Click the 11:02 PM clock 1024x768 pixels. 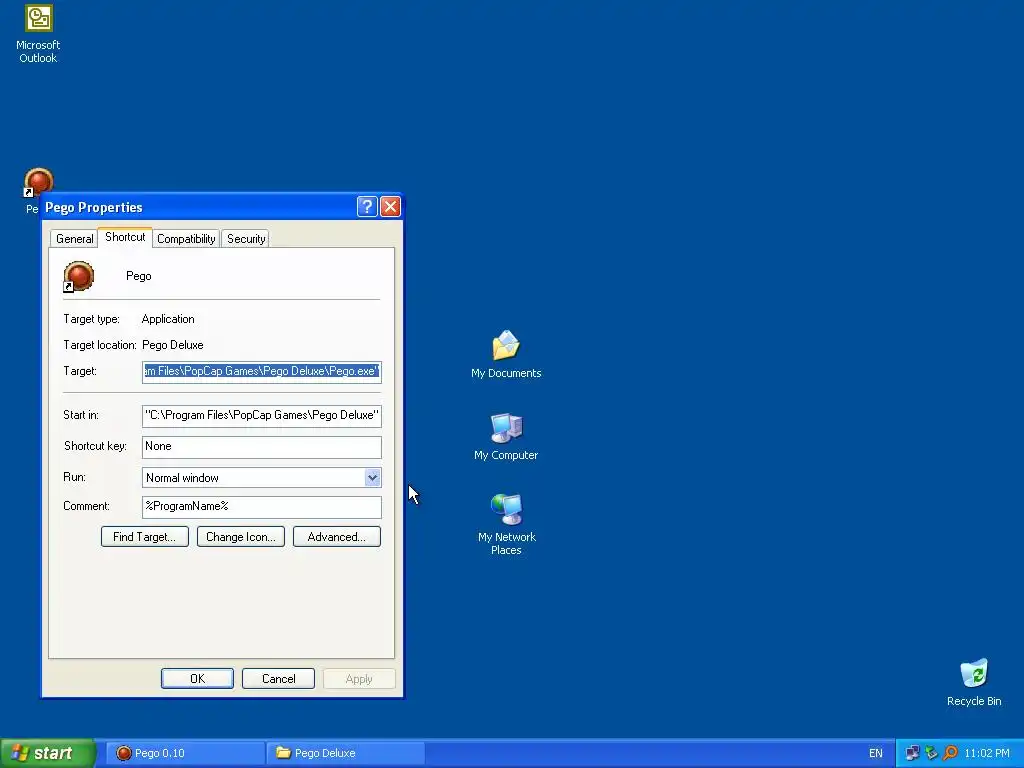click(x=987, y=753)
